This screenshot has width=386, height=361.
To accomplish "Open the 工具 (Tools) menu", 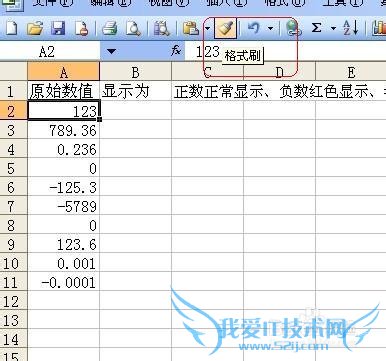I will coord(343,3).
